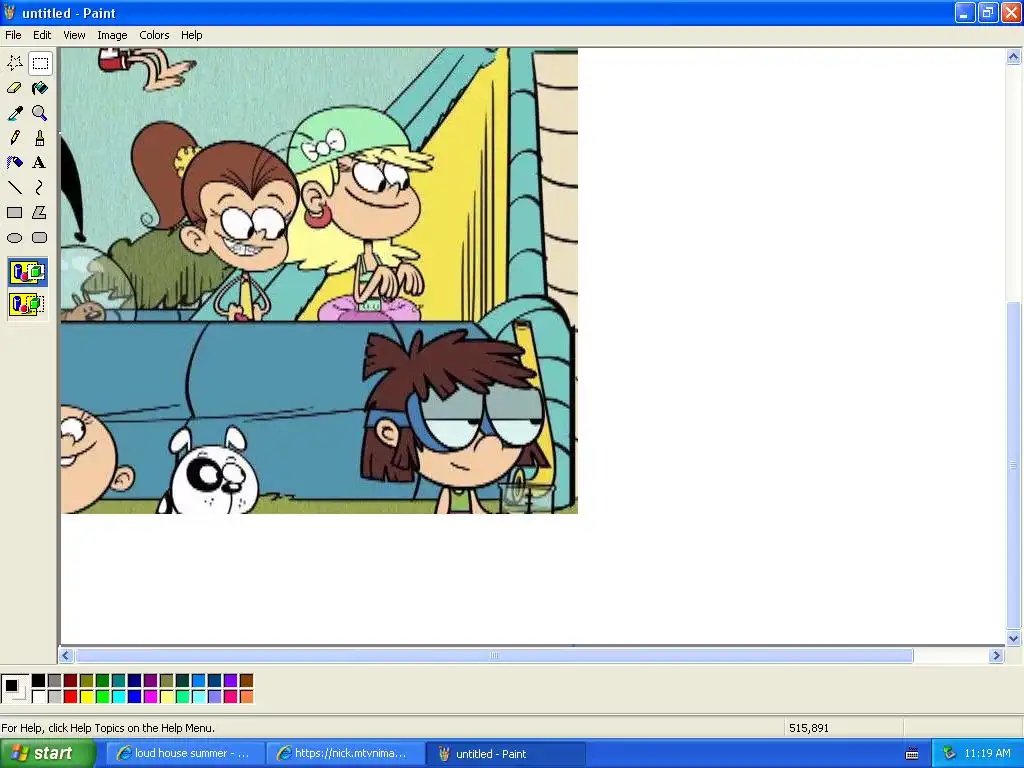Switch to 'loud house summer' browser window
Viewport: 1024px width, 768px height.
pos(184,753)
